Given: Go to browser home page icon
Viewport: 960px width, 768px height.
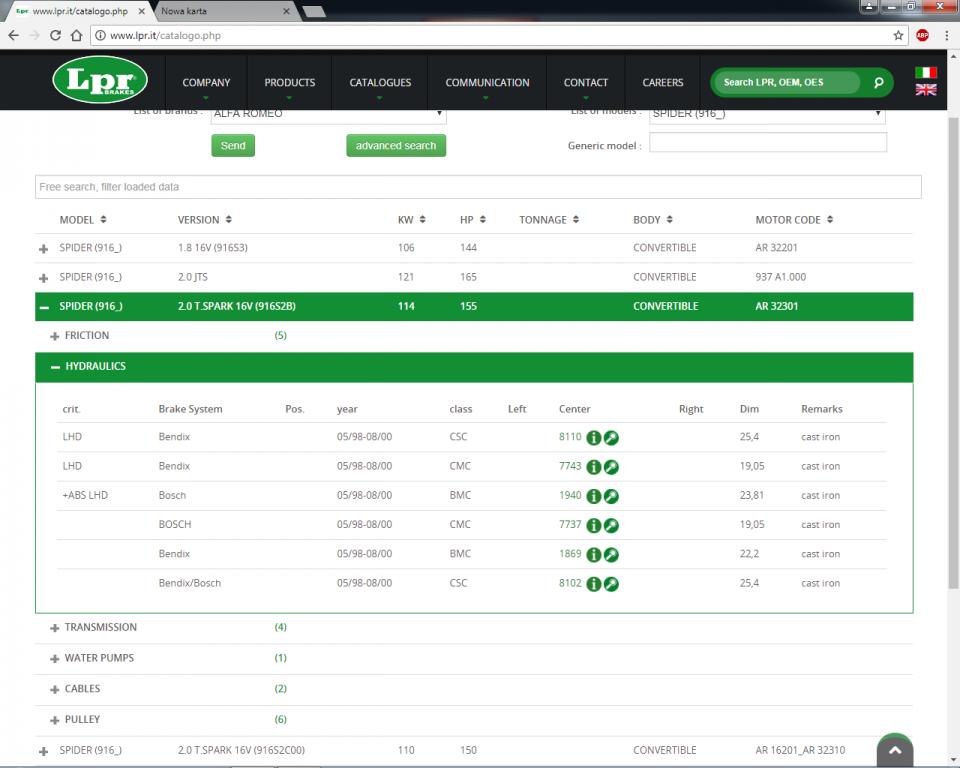Looking at the screenshot, I should coord(77,36).
